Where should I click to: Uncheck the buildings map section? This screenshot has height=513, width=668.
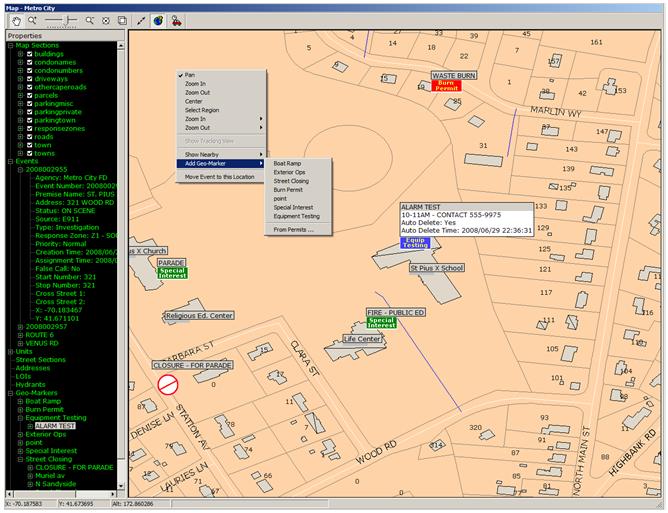tap(29, 53)
